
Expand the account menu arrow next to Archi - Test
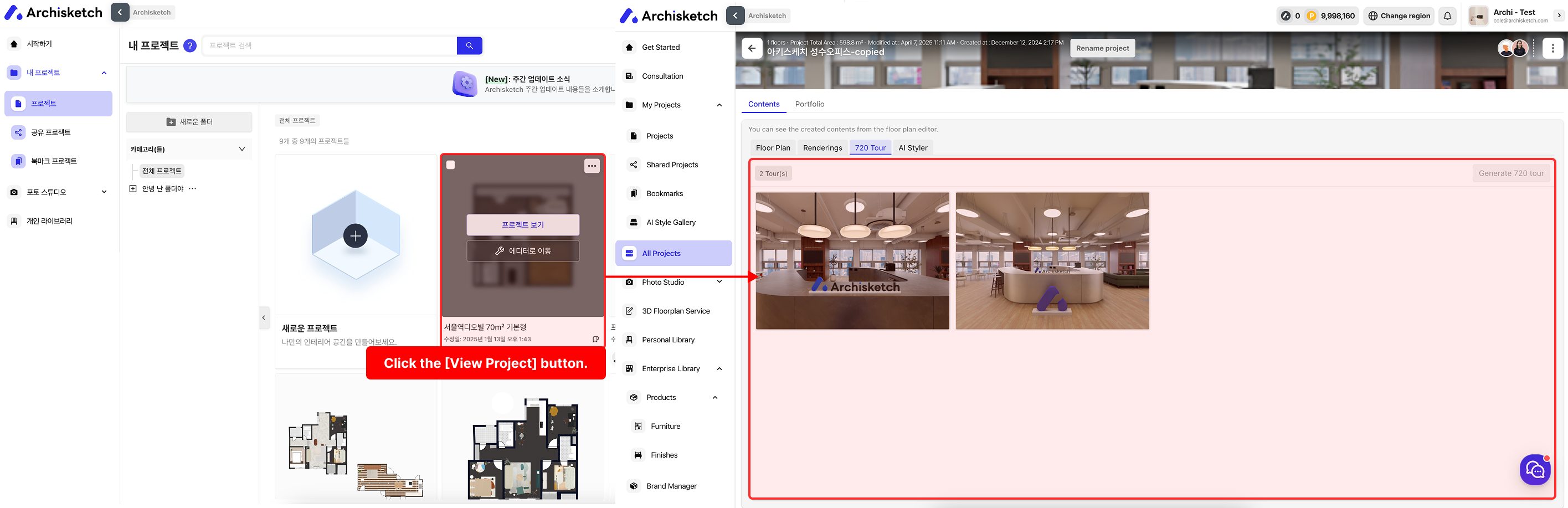1559,16
